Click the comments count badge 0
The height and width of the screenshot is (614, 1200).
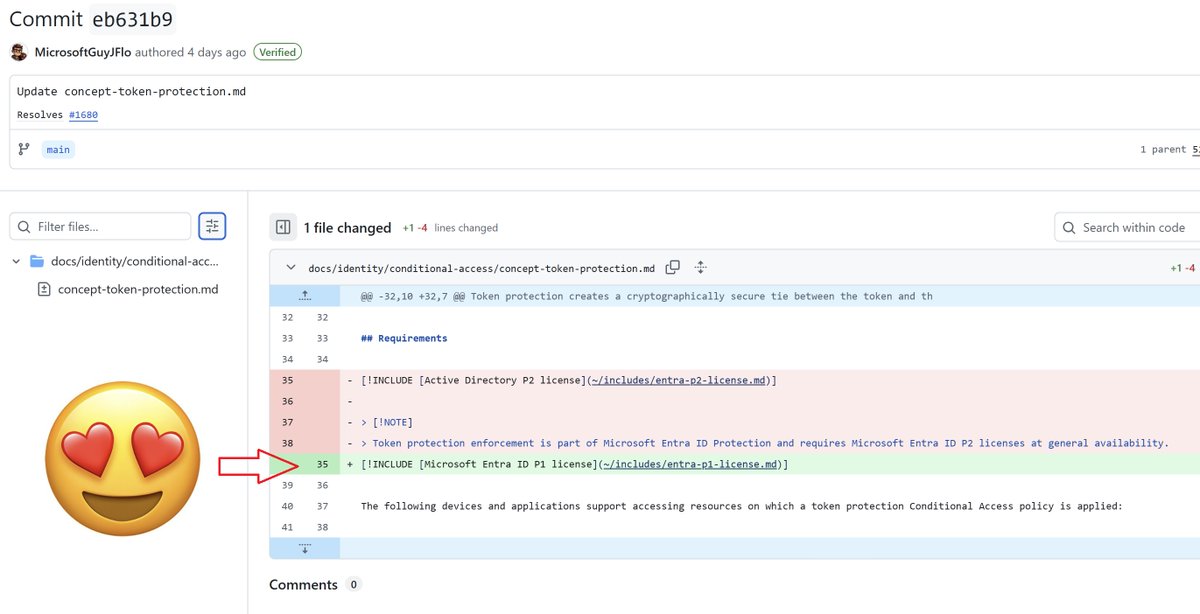pyautogui.click(x=353, y=584)
